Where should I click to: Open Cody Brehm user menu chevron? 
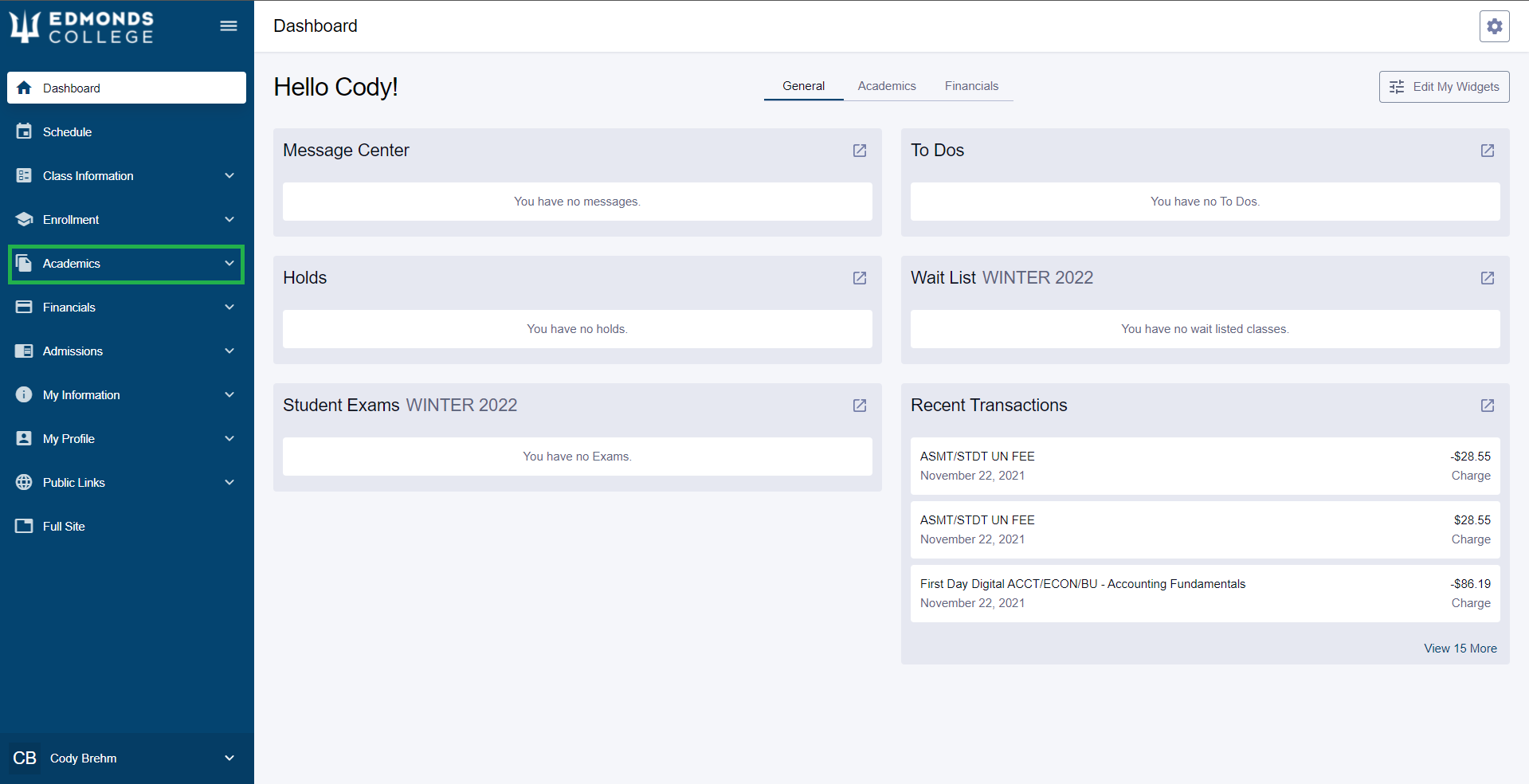229,758
